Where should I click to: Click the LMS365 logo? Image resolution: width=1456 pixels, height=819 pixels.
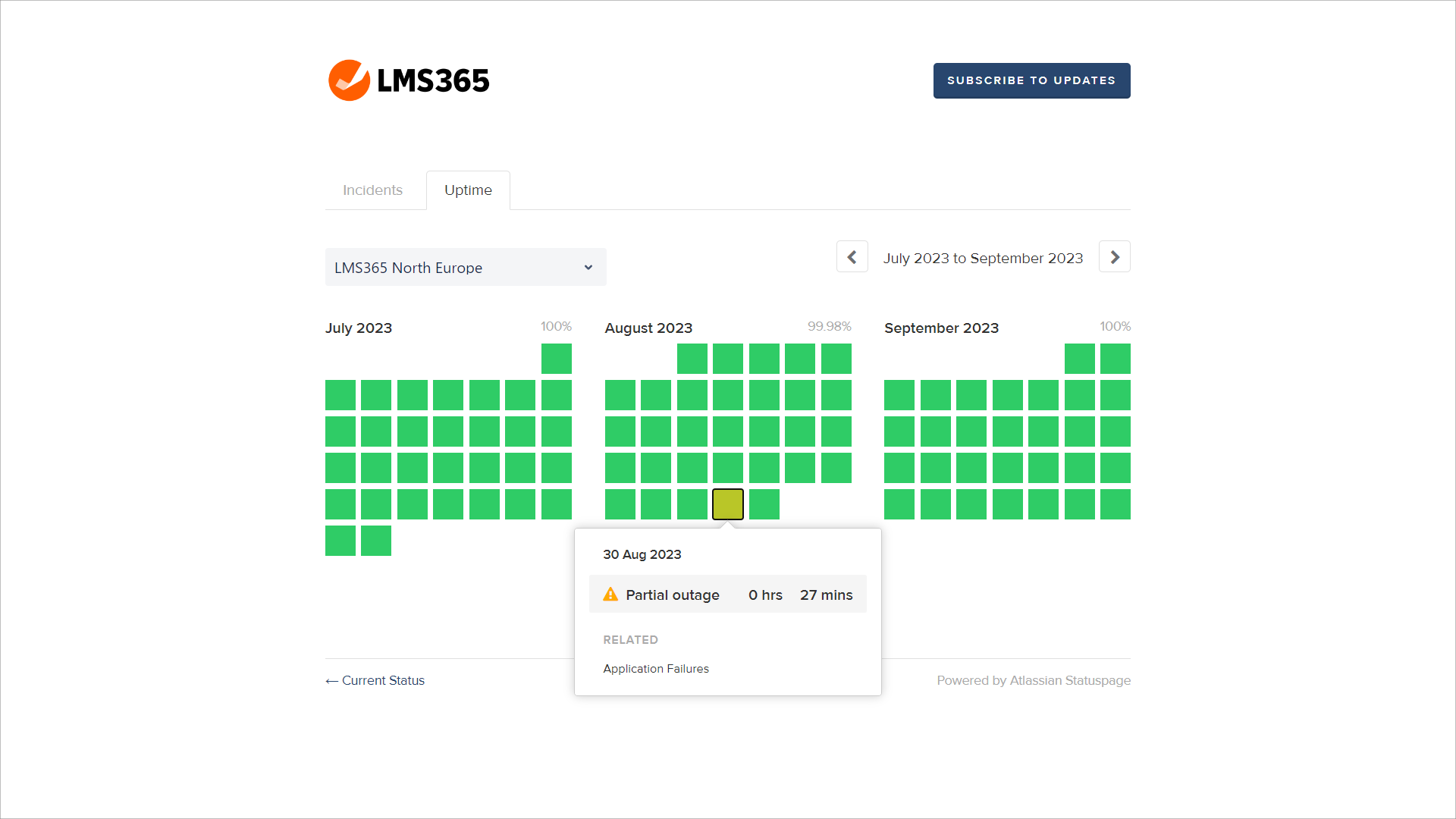pyautogui.click(x=409, y=80)
